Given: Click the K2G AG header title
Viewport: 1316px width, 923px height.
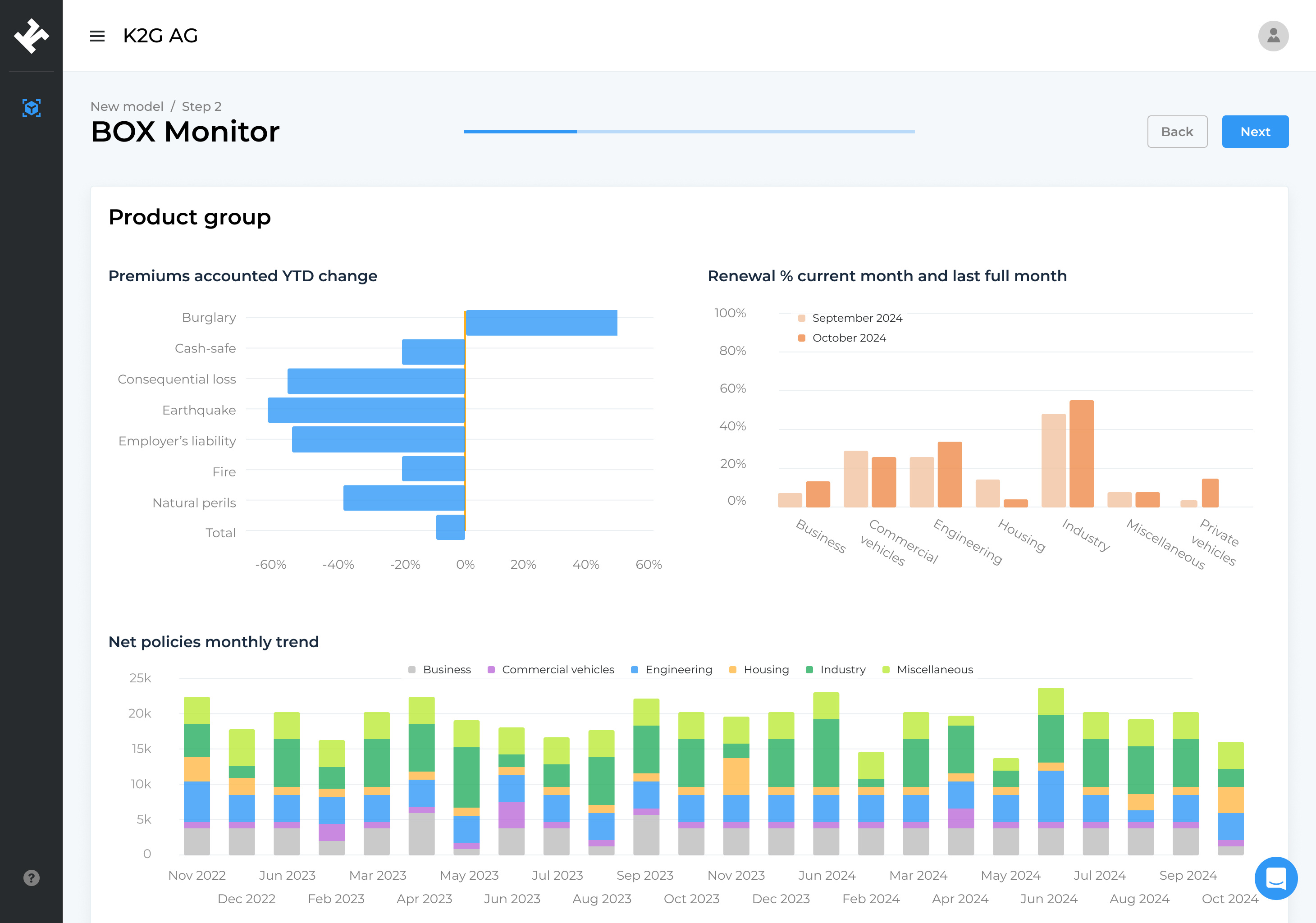Looking at the screenshot, I should [160, 36].
